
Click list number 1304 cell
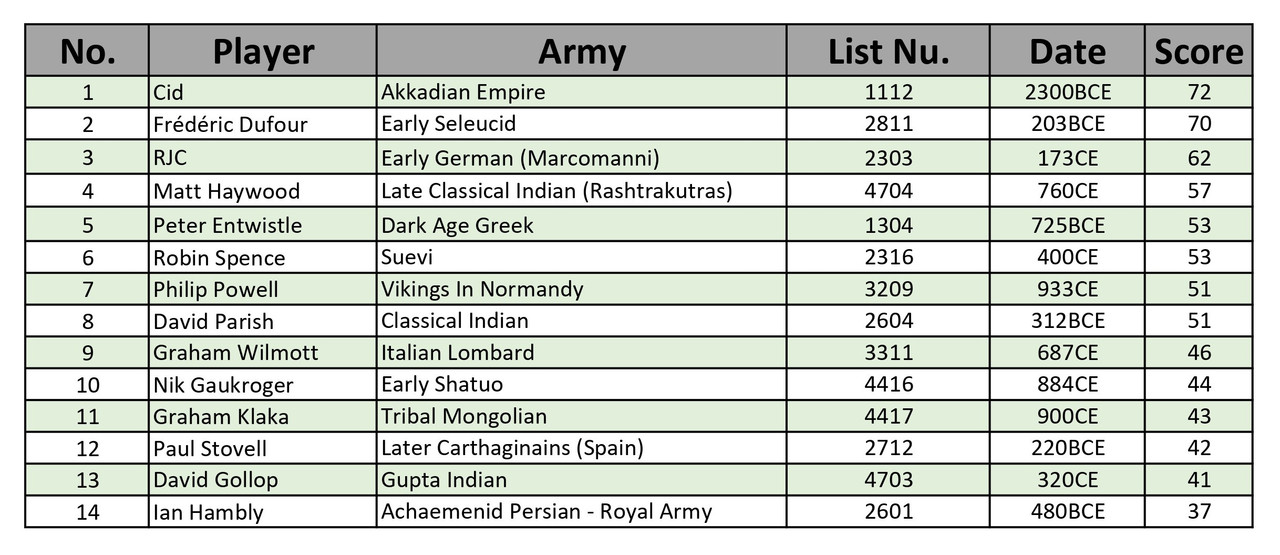pos(888,224)
